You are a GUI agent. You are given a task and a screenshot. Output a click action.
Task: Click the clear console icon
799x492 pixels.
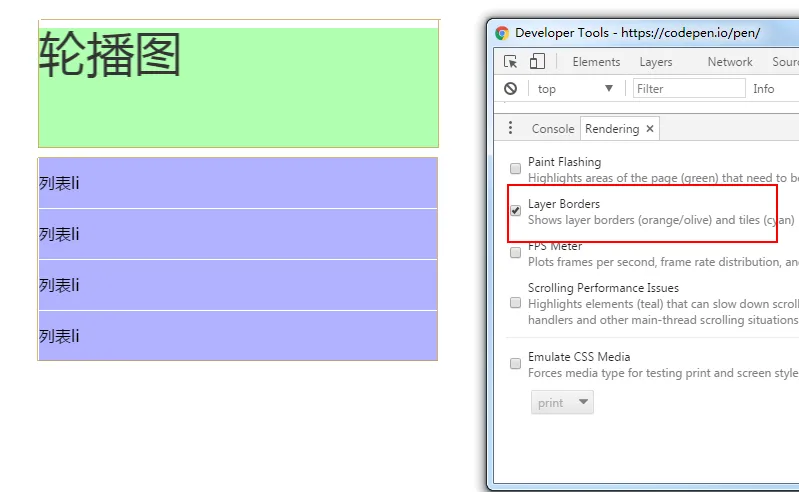pos(510,89)
